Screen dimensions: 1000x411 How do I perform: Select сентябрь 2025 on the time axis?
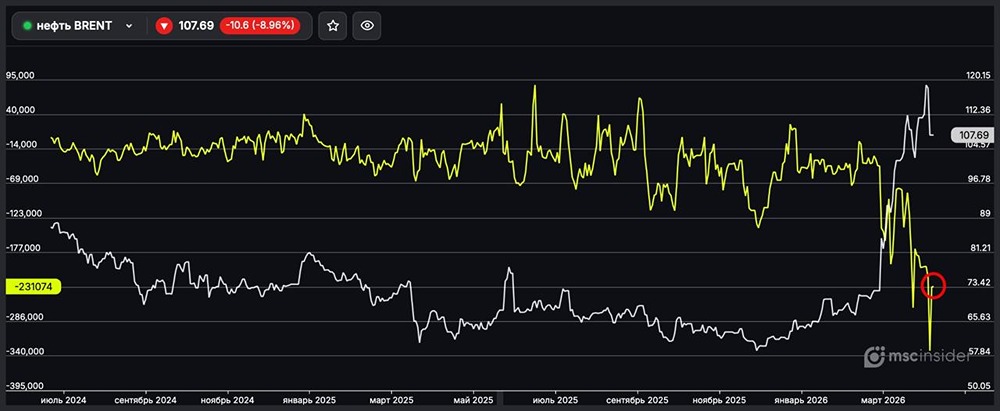point(639,399)
